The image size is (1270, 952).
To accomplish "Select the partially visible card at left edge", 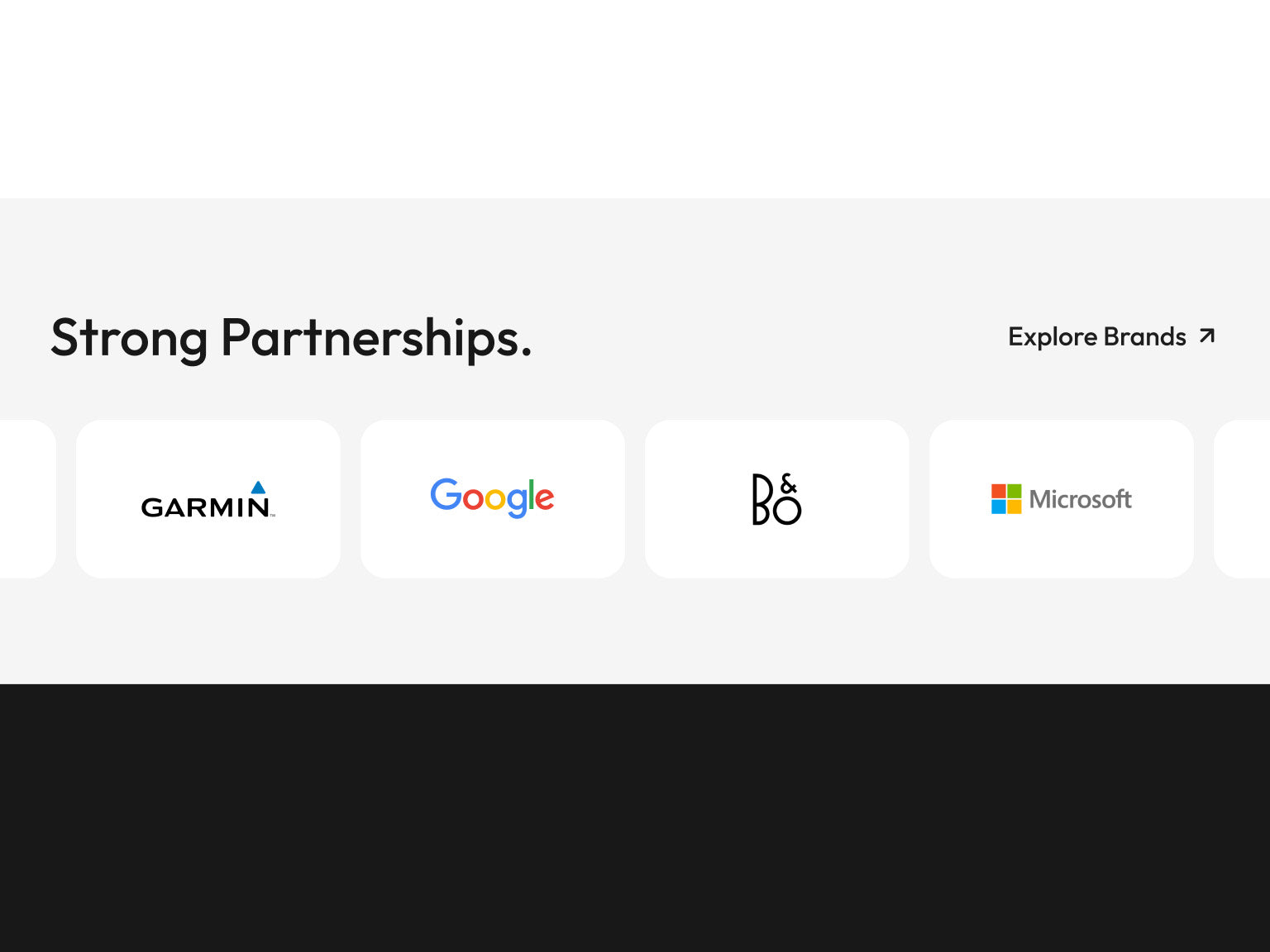I will coord(26,499).
